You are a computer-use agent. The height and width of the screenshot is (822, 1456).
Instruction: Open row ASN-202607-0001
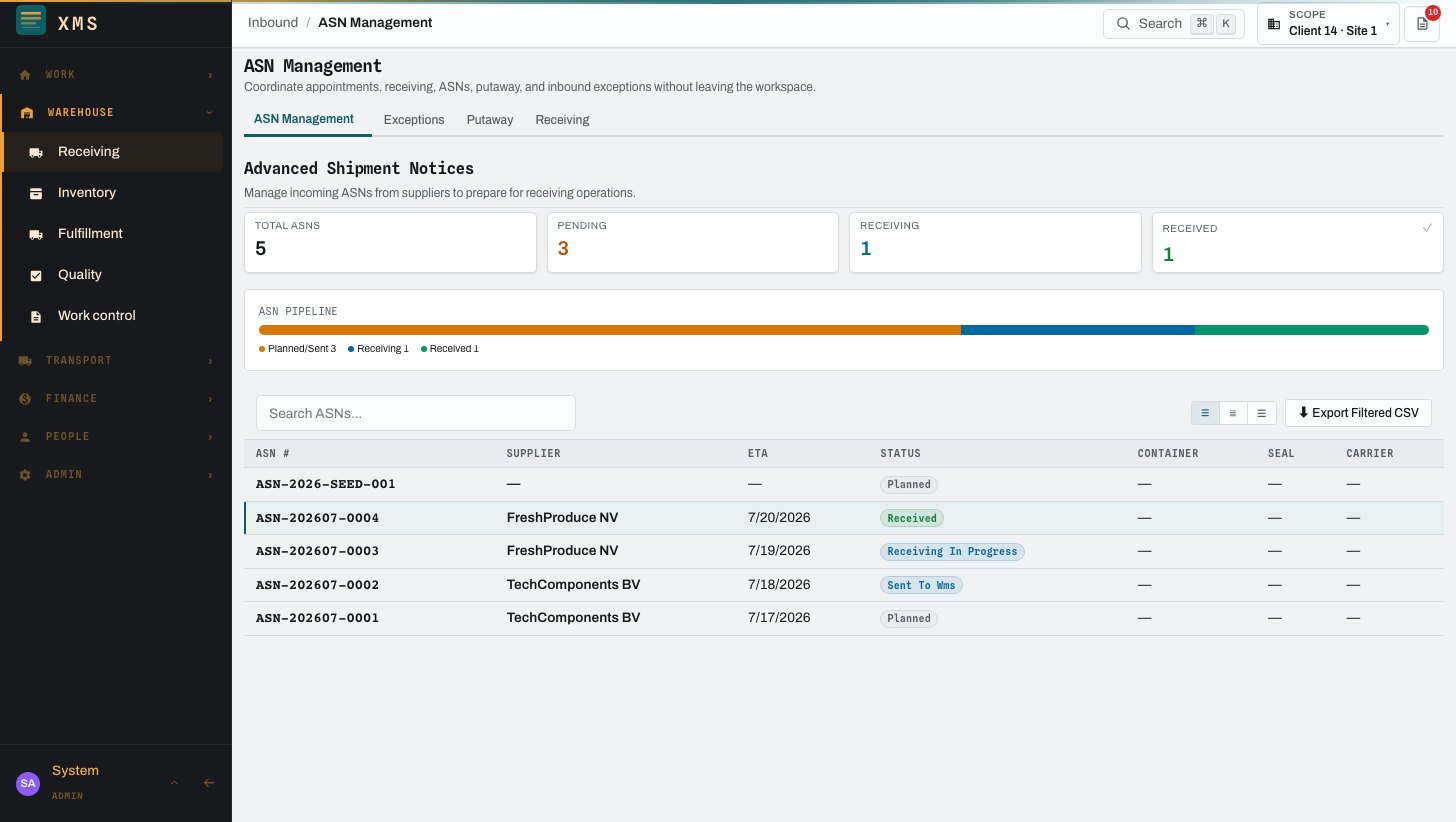click(x=844, y=618)
